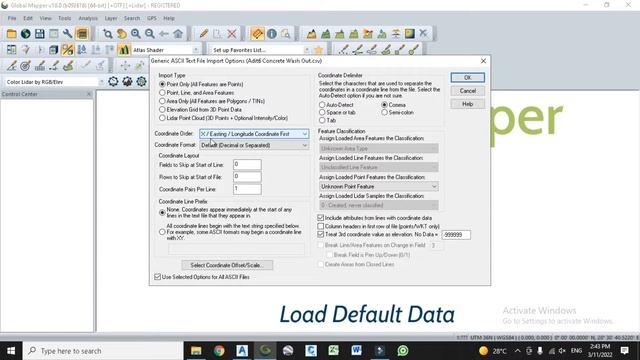Viewport: 640px width, 360px height.
Task: Select the Measure ruler tool
Action: 257,34
